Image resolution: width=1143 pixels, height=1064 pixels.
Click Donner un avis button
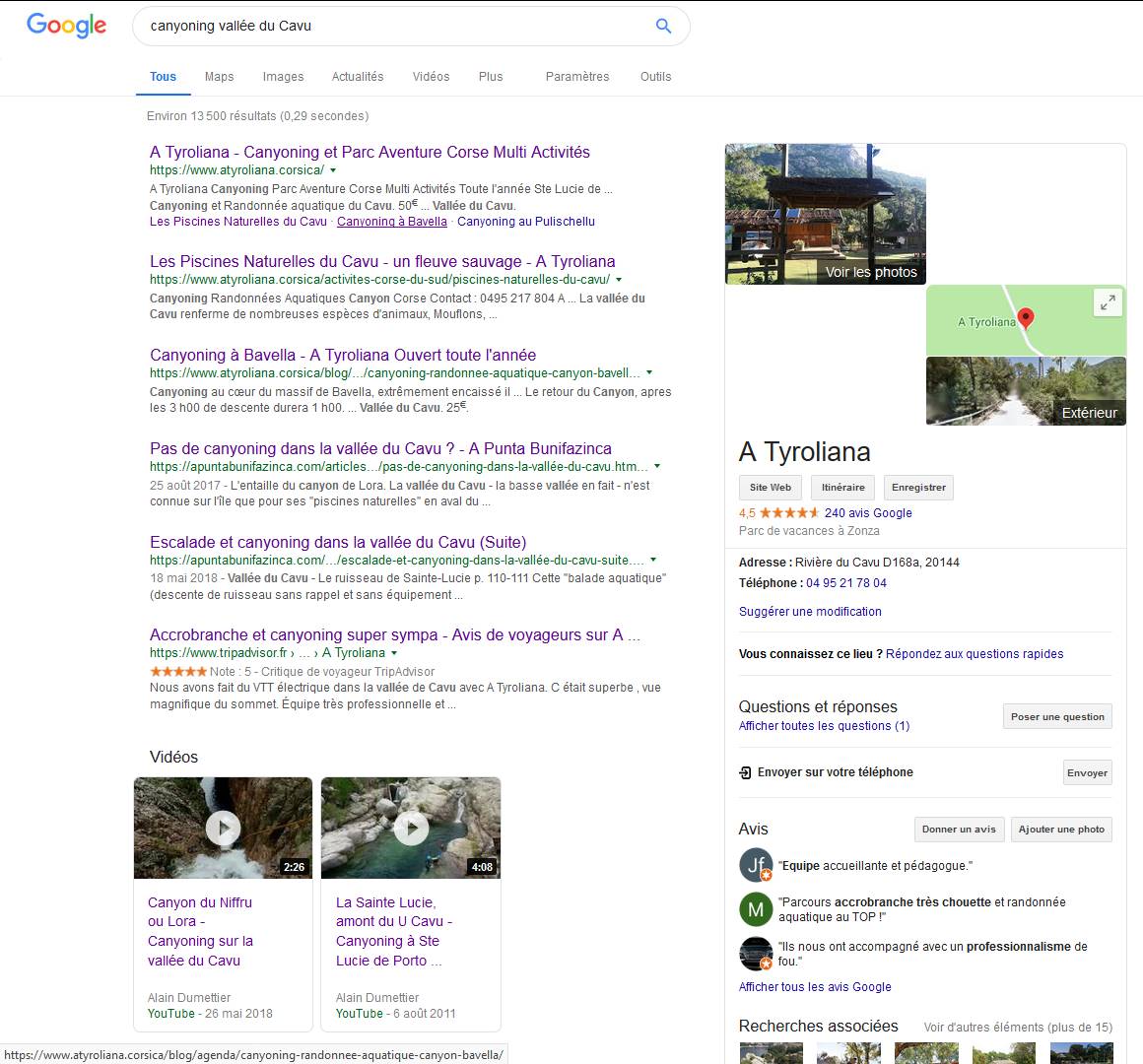point(960,830)
